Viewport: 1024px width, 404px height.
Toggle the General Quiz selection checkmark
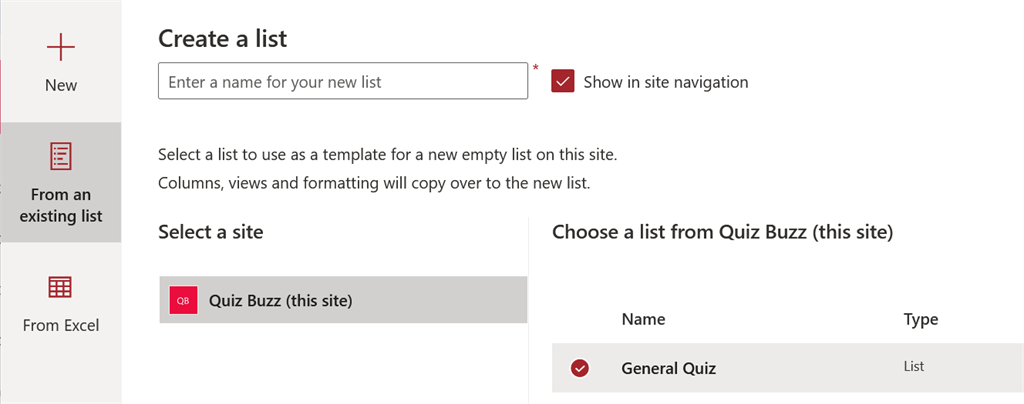point(579,368)
